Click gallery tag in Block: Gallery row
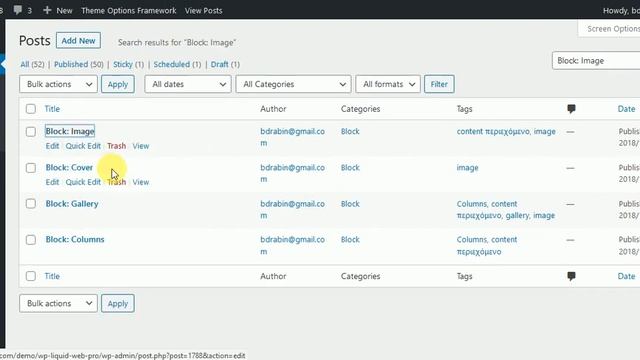This screenshot has width=640, height=360. click(517, 216)
